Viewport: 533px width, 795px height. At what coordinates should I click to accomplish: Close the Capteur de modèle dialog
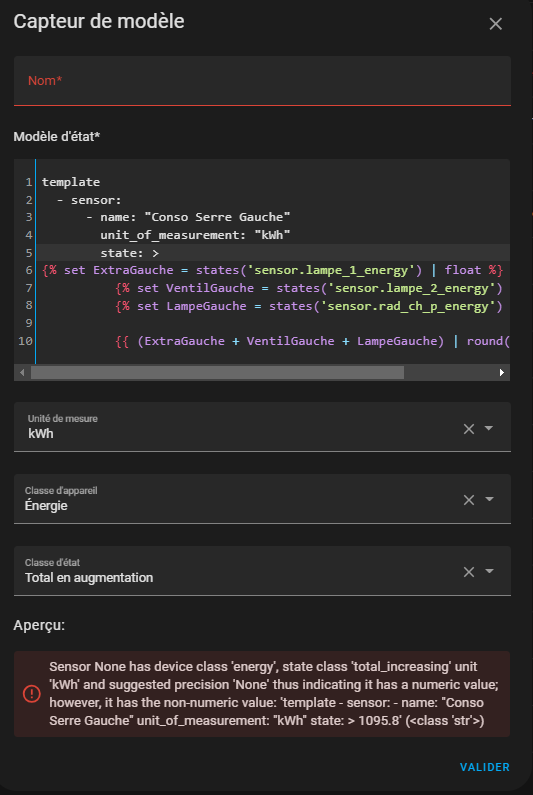point(495,23)
